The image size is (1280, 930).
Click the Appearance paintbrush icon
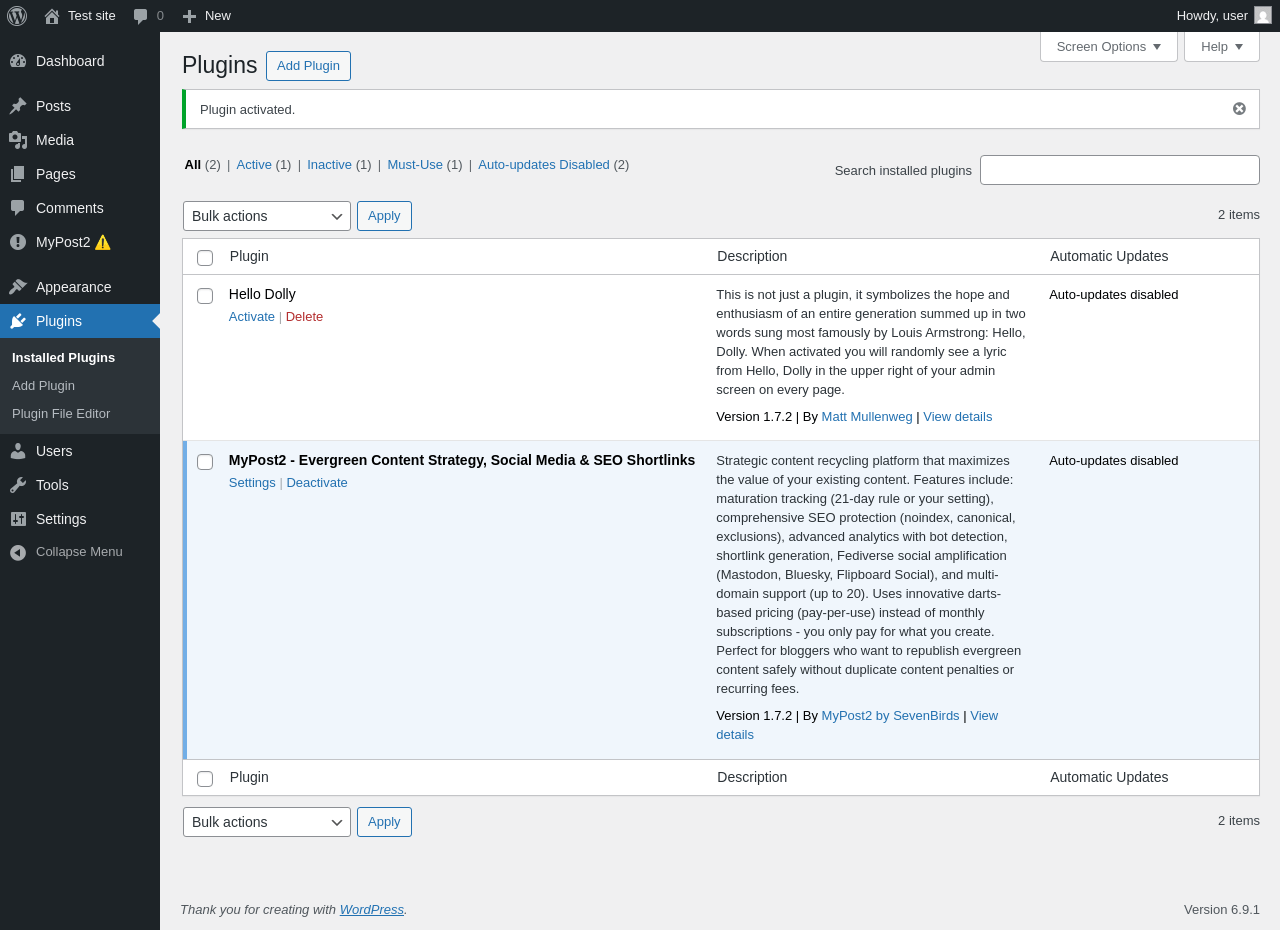[18, 287]
